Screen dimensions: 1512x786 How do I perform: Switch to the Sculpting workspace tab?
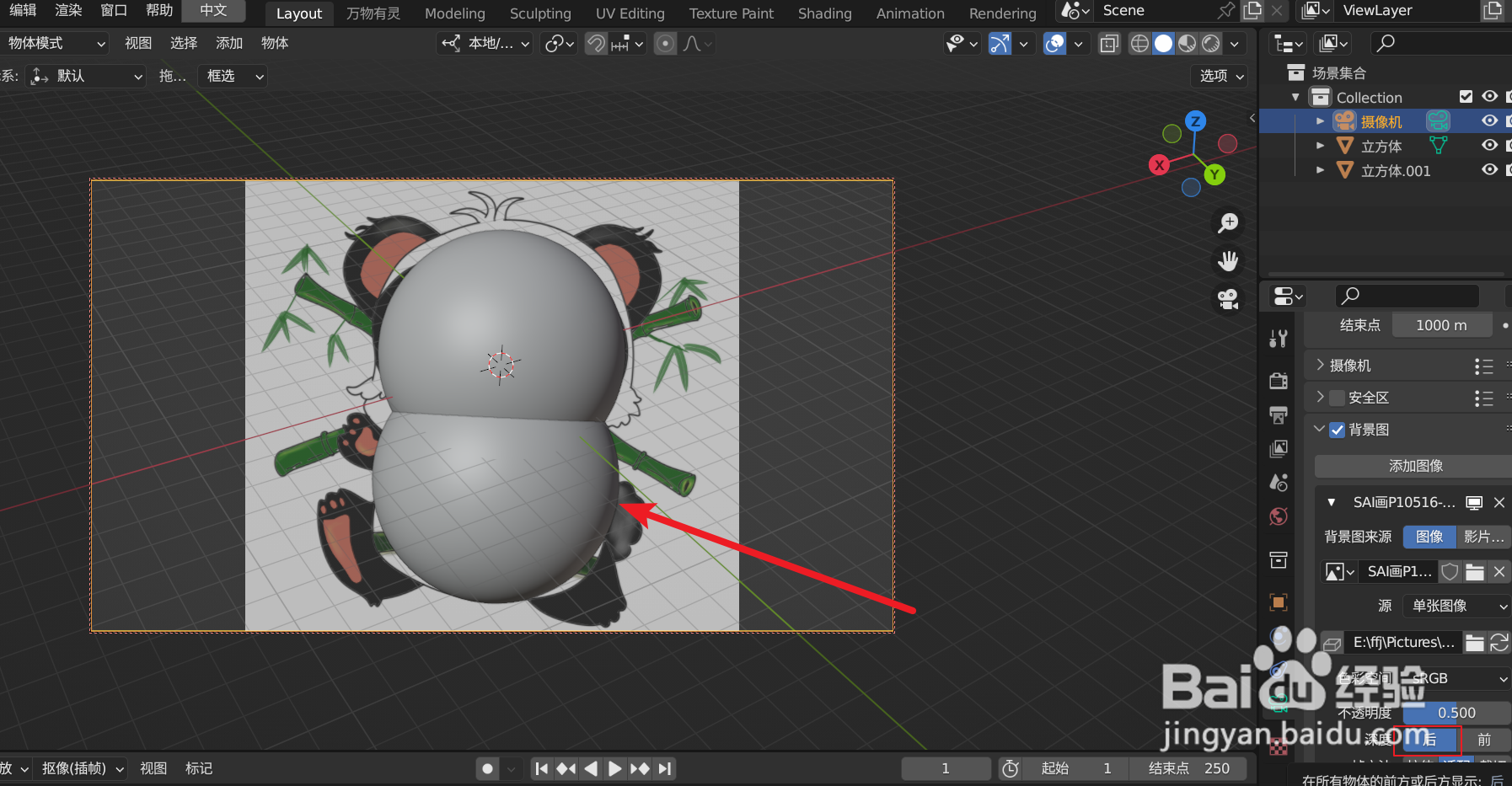(x=540, y=13)
